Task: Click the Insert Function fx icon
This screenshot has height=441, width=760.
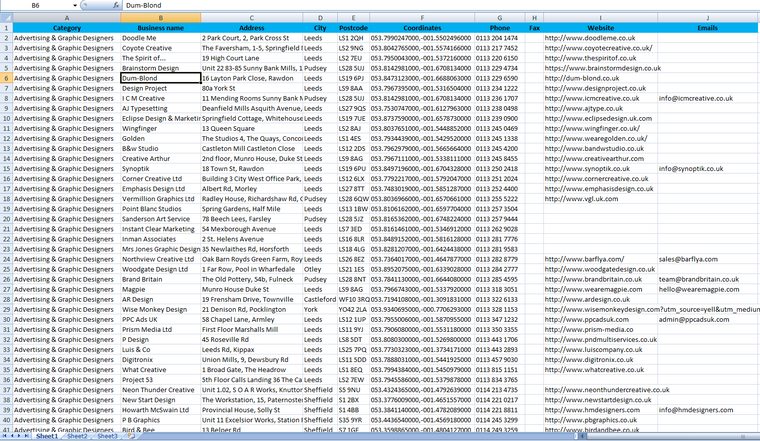Action: [115, 5]
